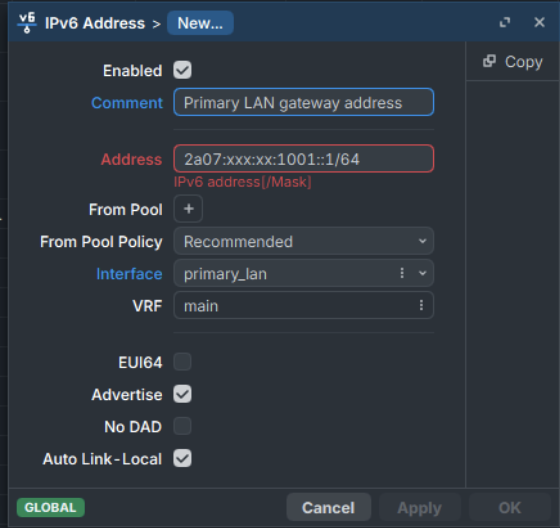Viewport: 560px width, 528px height.
Task: Disable Auto Link-Local checkbox
Action: [182, 458]
